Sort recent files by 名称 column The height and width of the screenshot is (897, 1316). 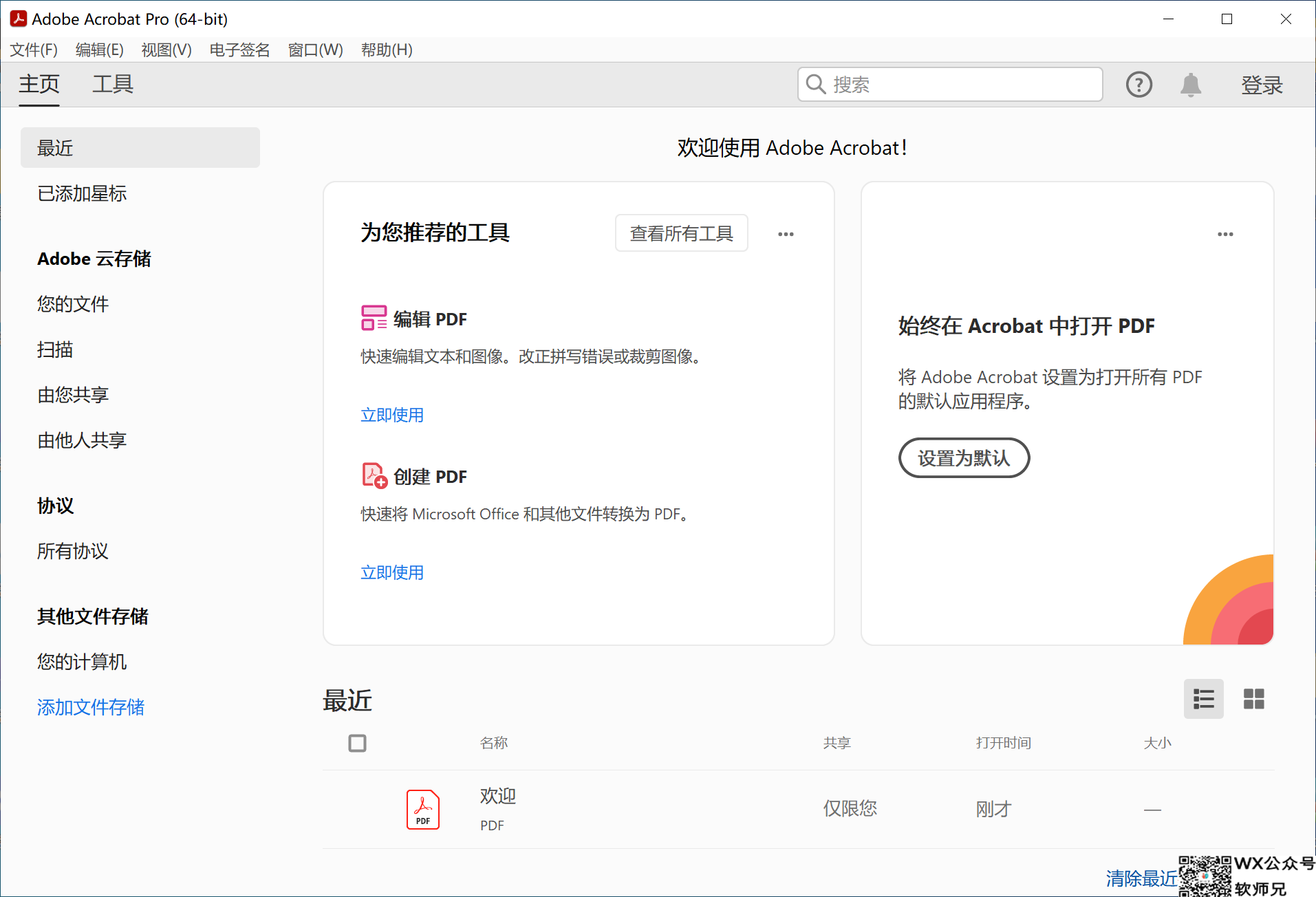(494, 743)
